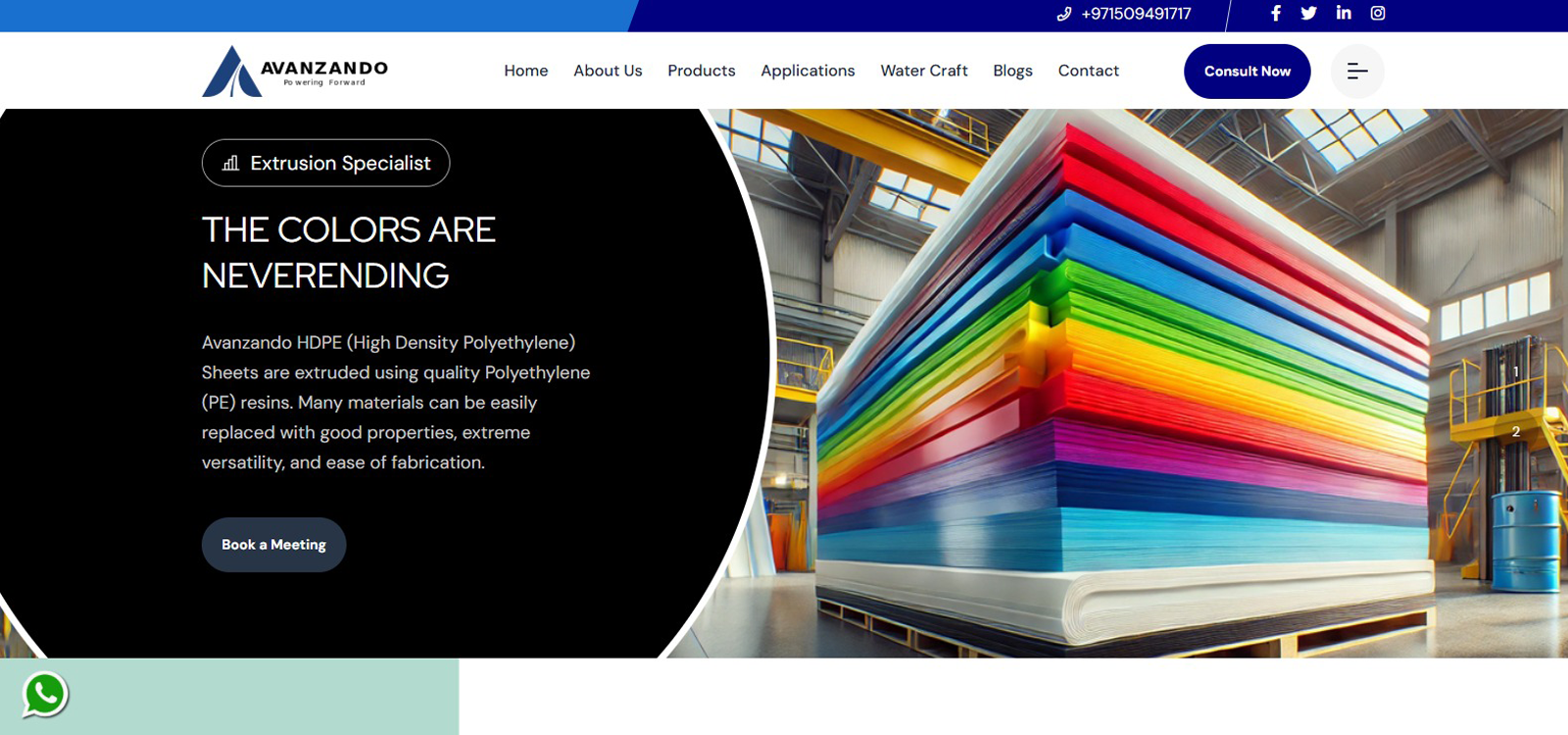Start a chat via WhatsApp icon

45,694
